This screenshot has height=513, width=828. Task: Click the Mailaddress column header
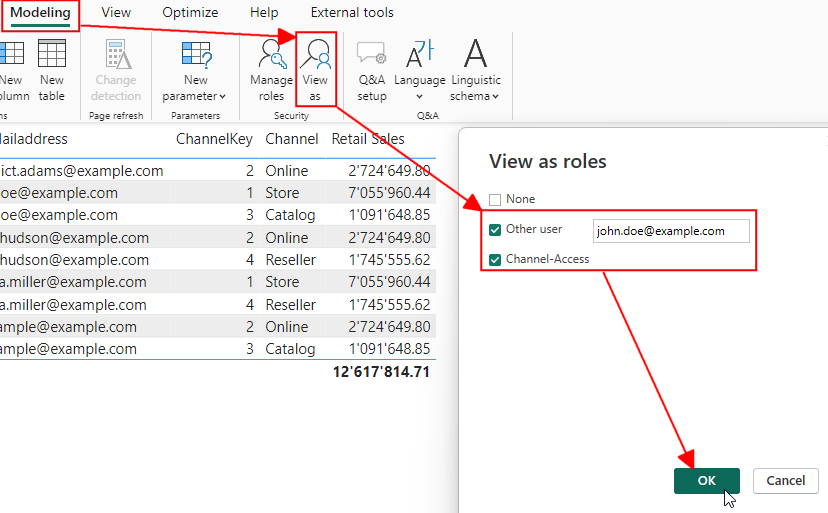pos(33,139)
